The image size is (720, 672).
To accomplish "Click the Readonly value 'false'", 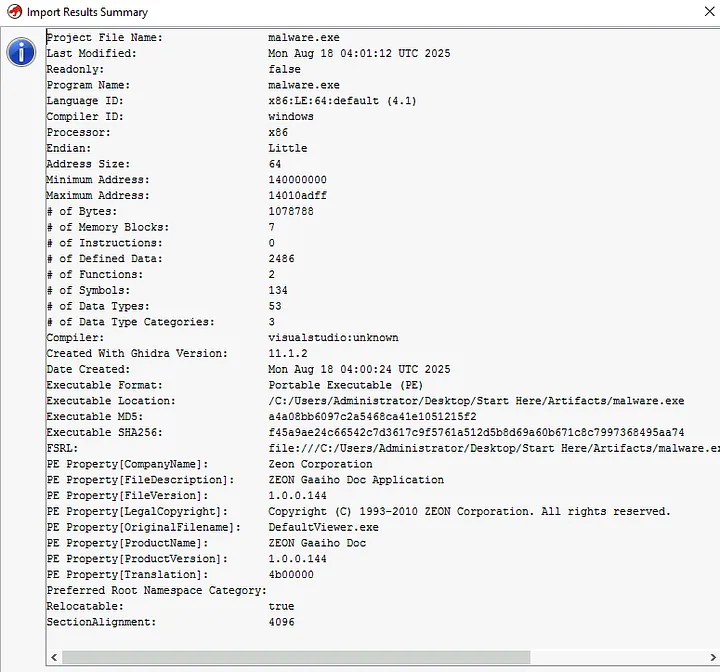I will [285, 69].
